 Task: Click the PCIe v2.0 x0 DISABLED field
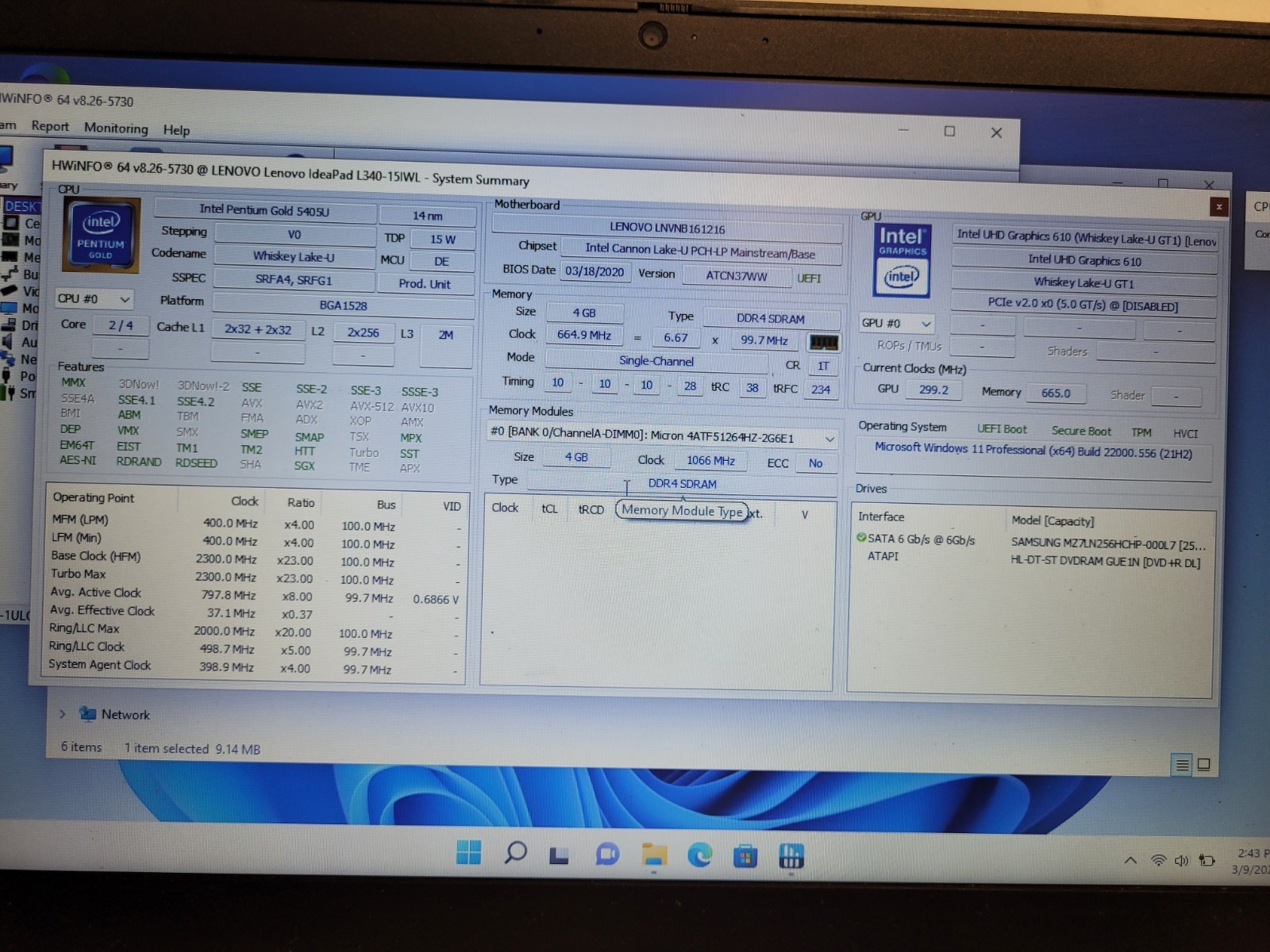click(x=1084, y=305)
